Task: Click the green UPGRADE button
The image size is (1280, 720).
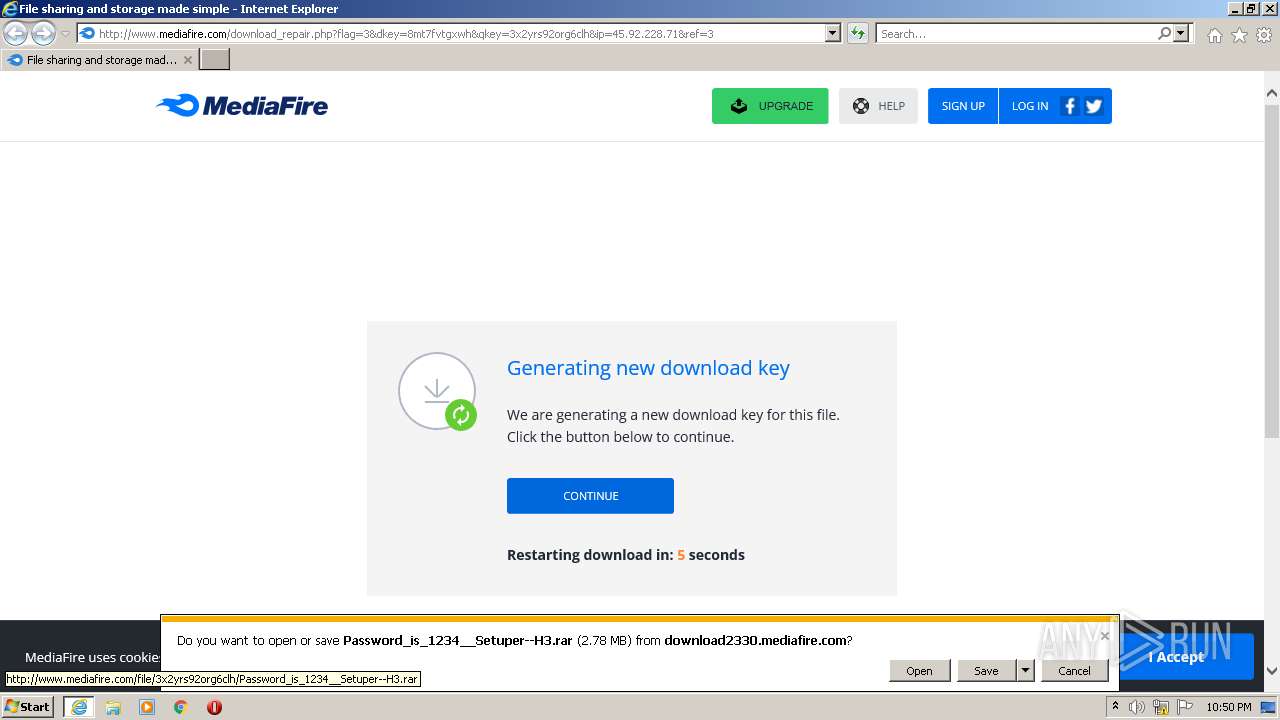Action: point(770,106)
